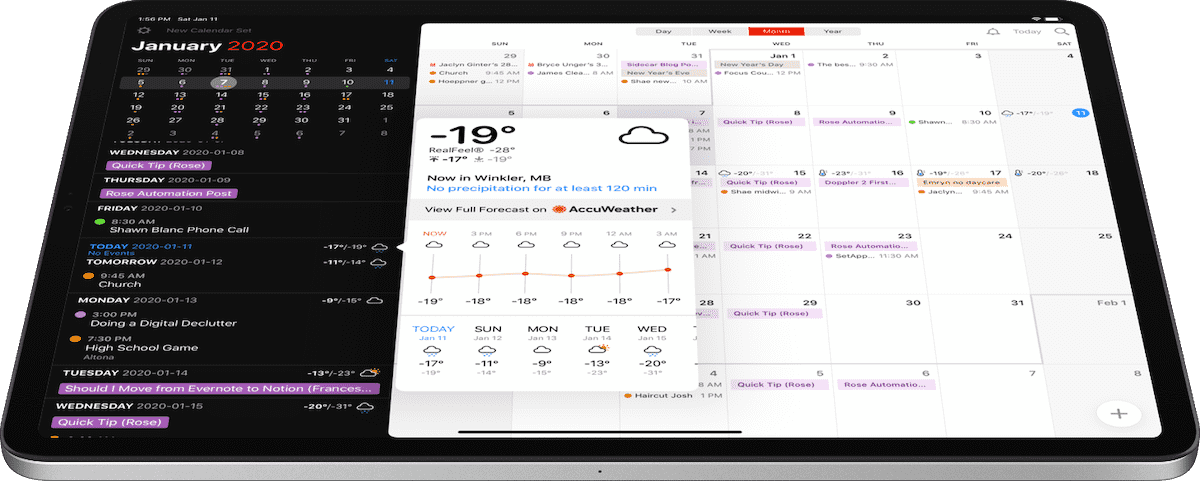The width and height of the screenshot is (1200, 481).
Task: Open the notifications bell icon
Action: pyautogui.click(x=992, y=32)
